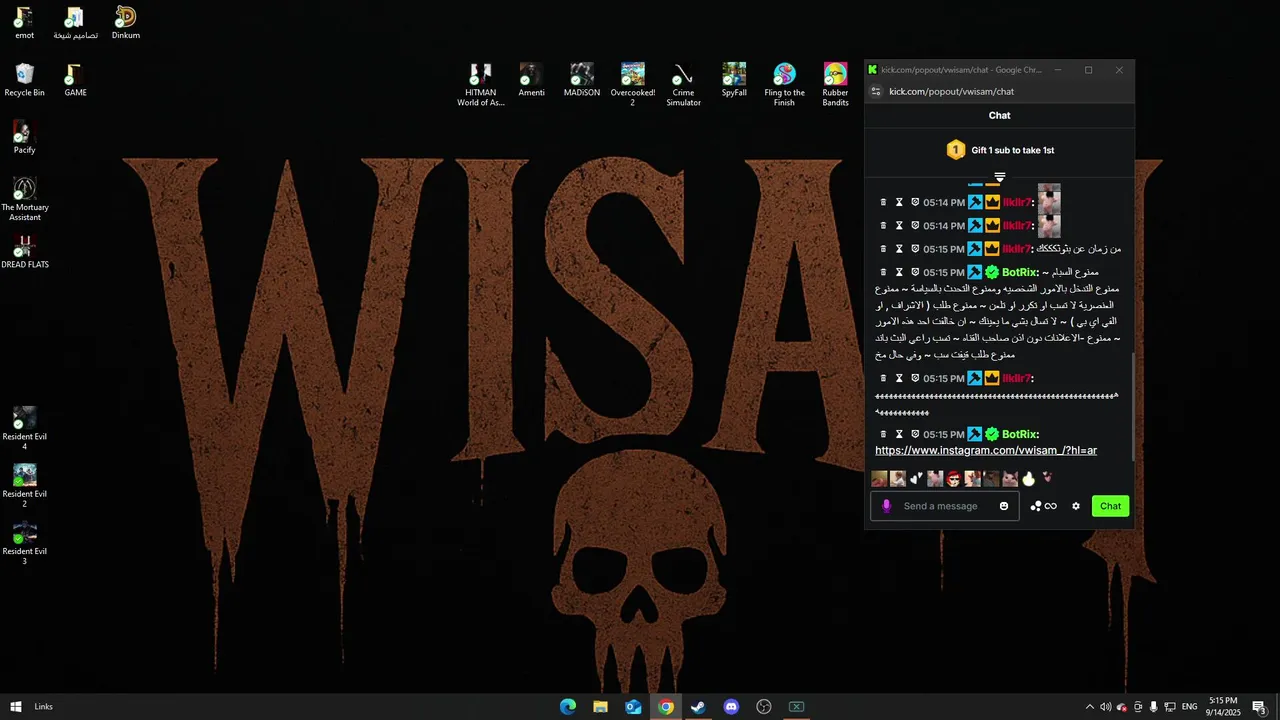The image size is (1280, 720).
Task: Delete BotRix's rules message via trash icon
Action: [883, 272]
